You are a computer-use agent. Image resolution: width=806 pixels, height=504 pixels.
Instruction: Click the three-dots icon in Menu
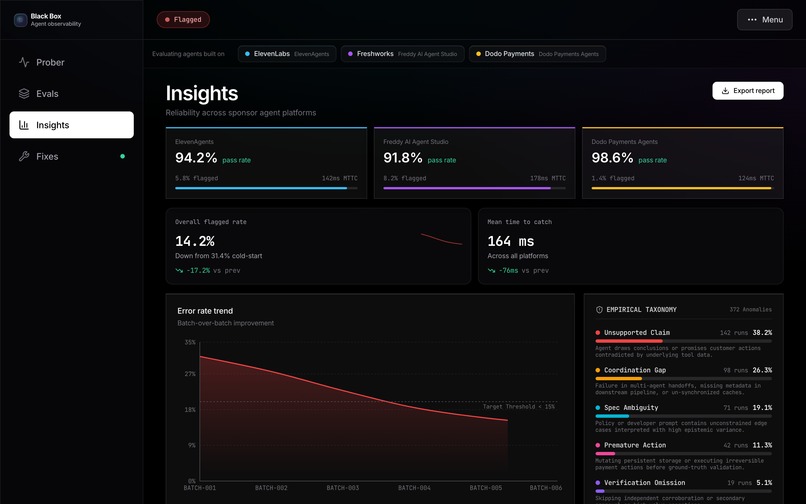pyautogui.click(x=752, y=20)
